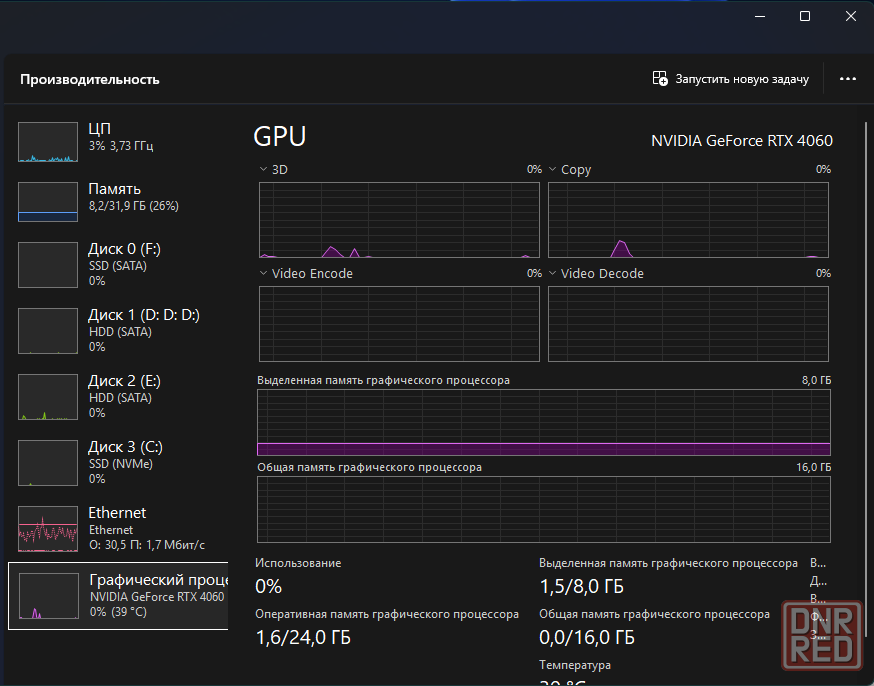The width and height of the screenshot is (874, 686).
Task: Click the shared GPU memory graph
Action: tap(544, 510)
